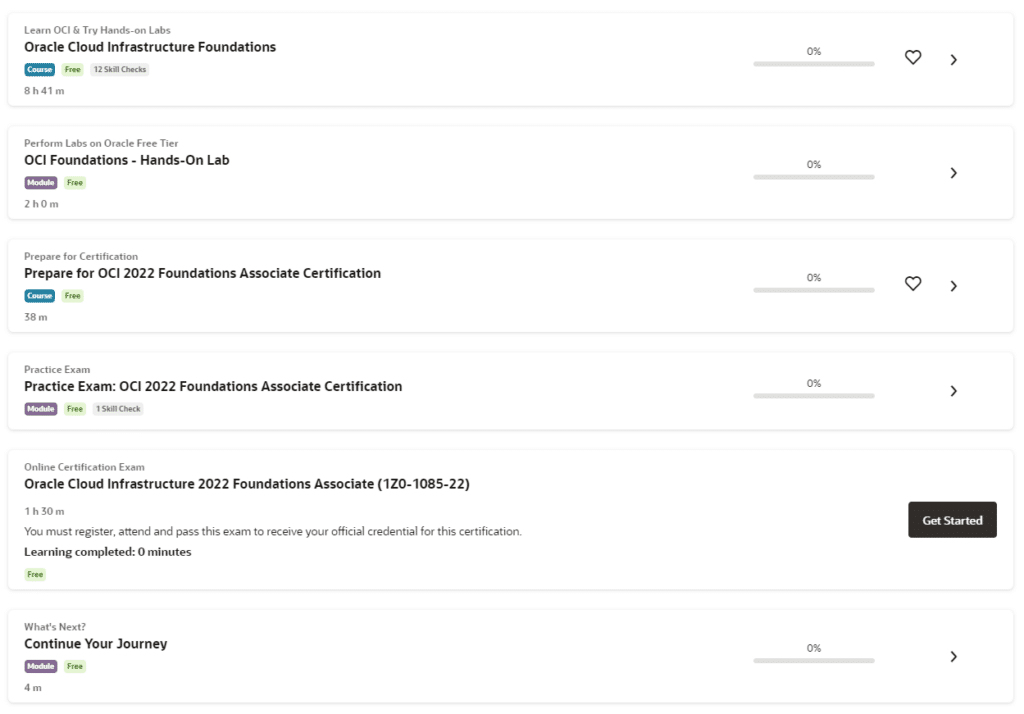Expand Oracle Cloud Infrastructure Foundations chevron arrow
This screenshot has height=714, width=1024.
[x=953, y=60]
